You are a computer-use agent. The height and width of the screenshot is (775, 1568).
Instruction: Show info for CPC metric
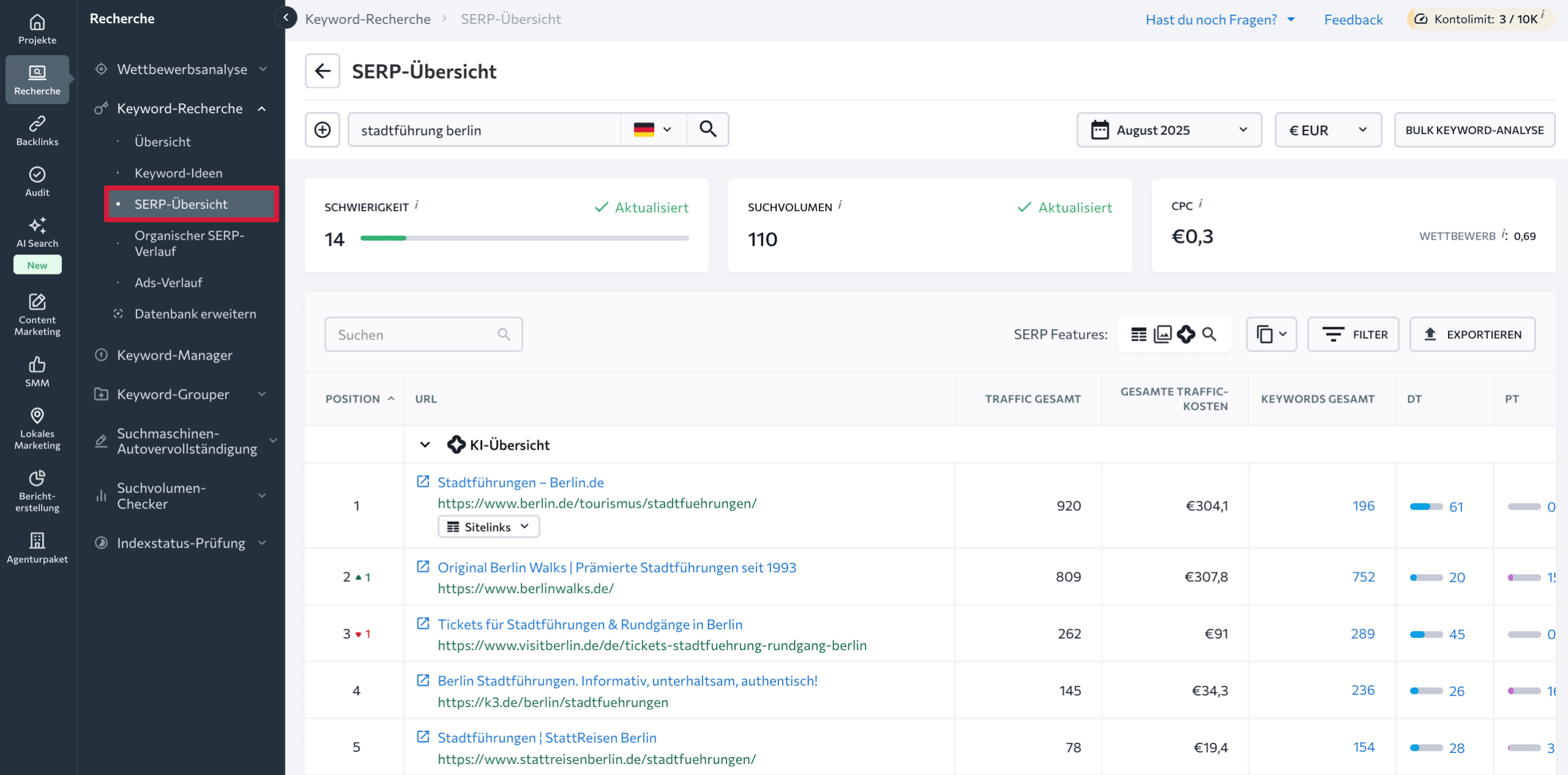click(x=1200, y=204)
